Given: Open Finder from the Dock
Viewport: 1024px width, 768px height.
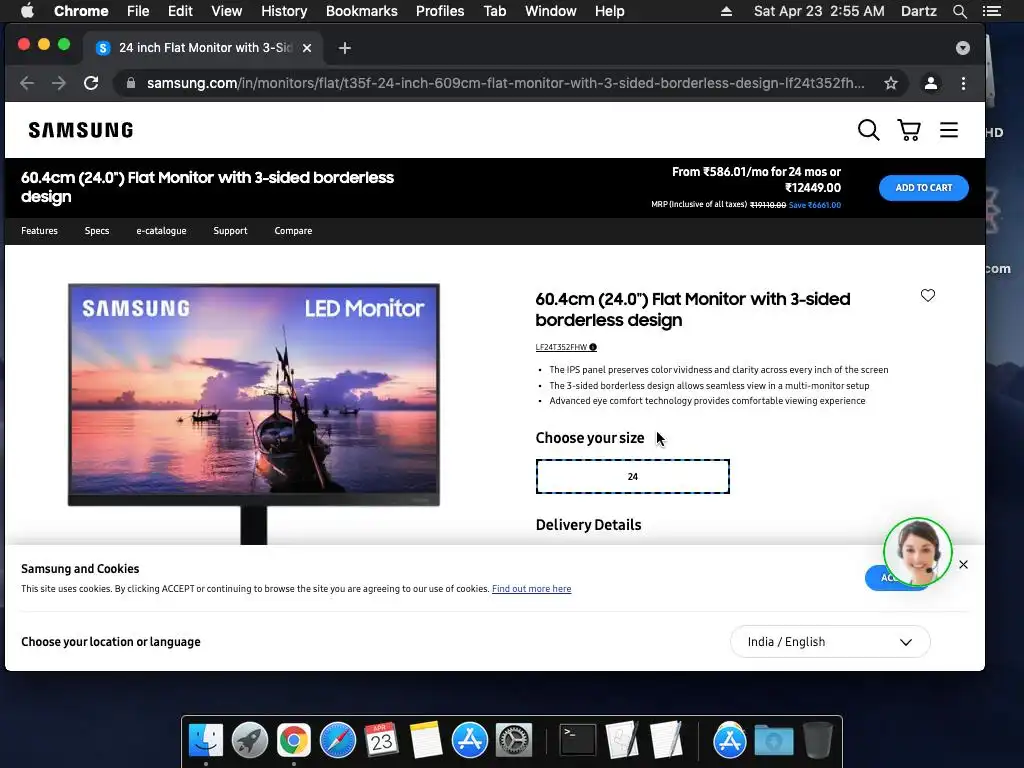Looking at the screenshot, I should 206,741.
